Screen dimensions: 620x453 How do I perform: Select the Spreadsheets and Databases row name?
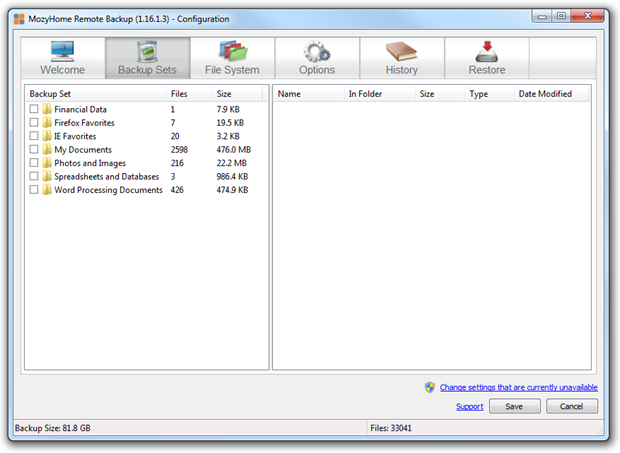107,177
